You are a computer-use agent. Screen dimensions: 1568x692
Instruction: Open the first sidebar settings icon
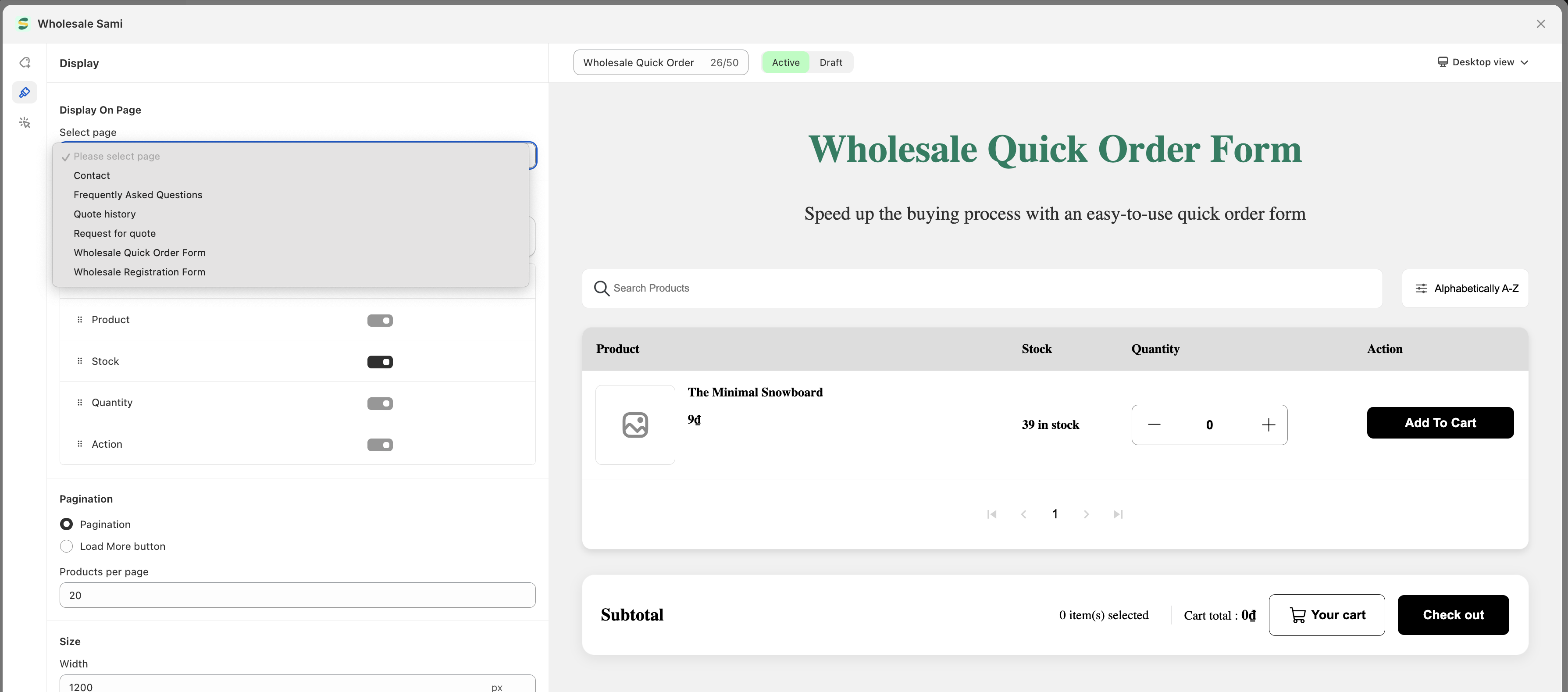pyautogui.click(x=25, y=63)
